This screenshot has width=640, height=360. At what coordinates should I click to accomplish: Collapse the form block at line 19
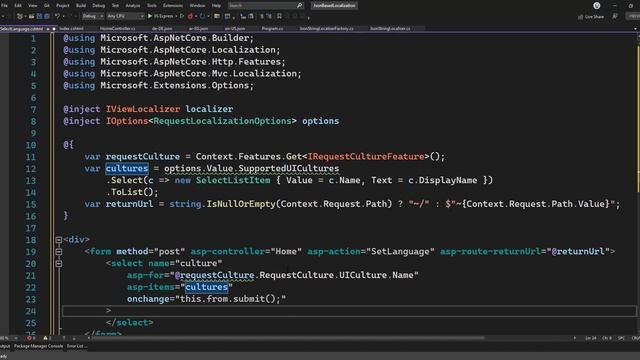tap(59, 252)
